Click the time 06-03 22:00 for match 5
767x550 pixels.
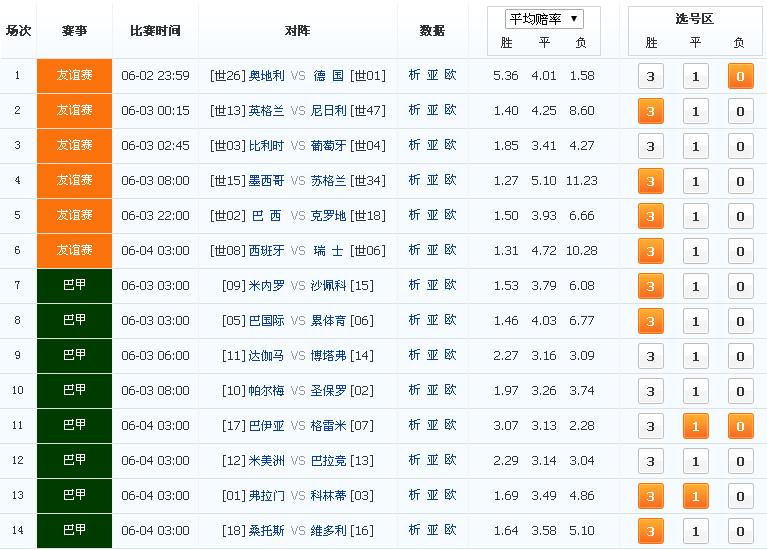click(155, 216)
